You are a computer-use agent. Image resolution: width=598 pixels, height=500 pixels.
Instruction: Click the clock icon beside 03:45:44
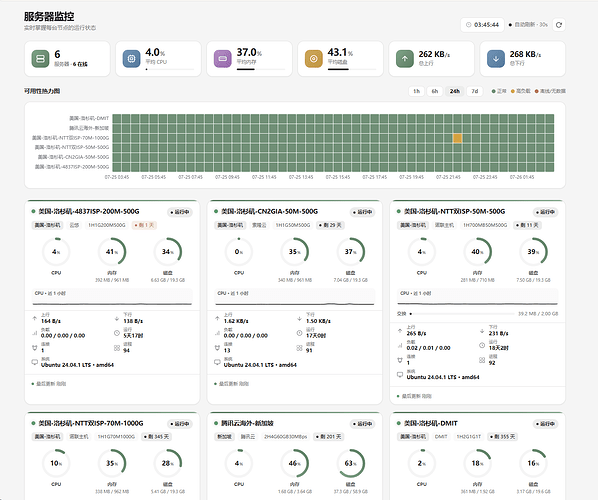pos(469,25)
